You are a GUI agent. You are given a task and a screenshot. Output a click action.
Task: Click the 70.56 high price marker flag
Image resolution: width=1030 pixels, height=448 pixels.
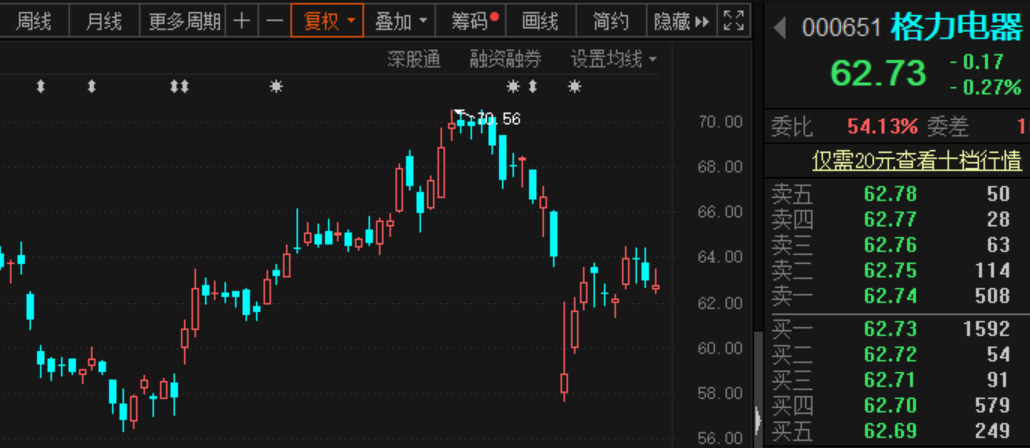point(487,118)
